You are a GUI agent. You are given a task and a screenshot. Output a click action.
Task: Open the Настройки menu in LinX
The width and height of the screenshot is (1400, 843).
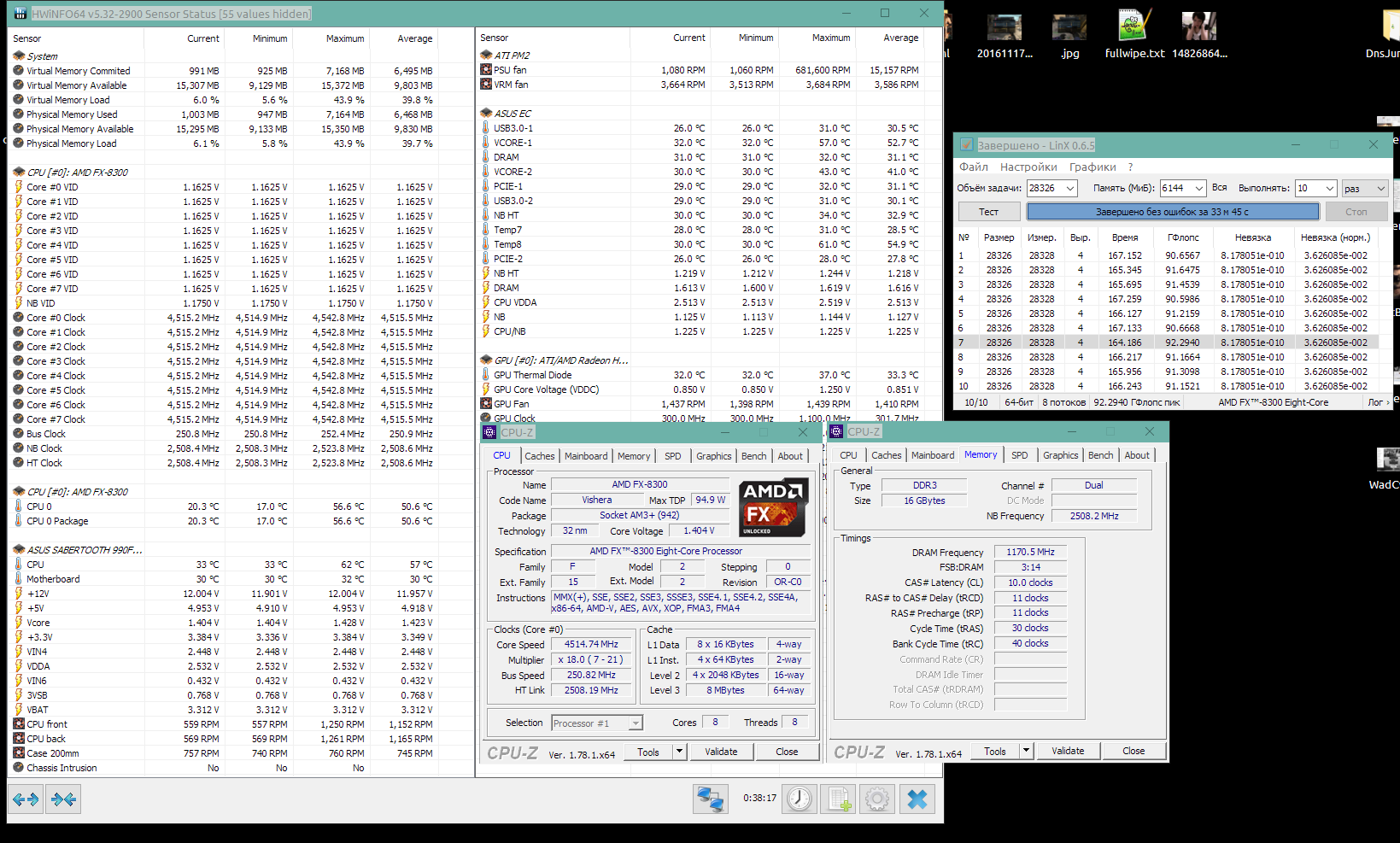pyautogui.click(x=1028, y=167)
